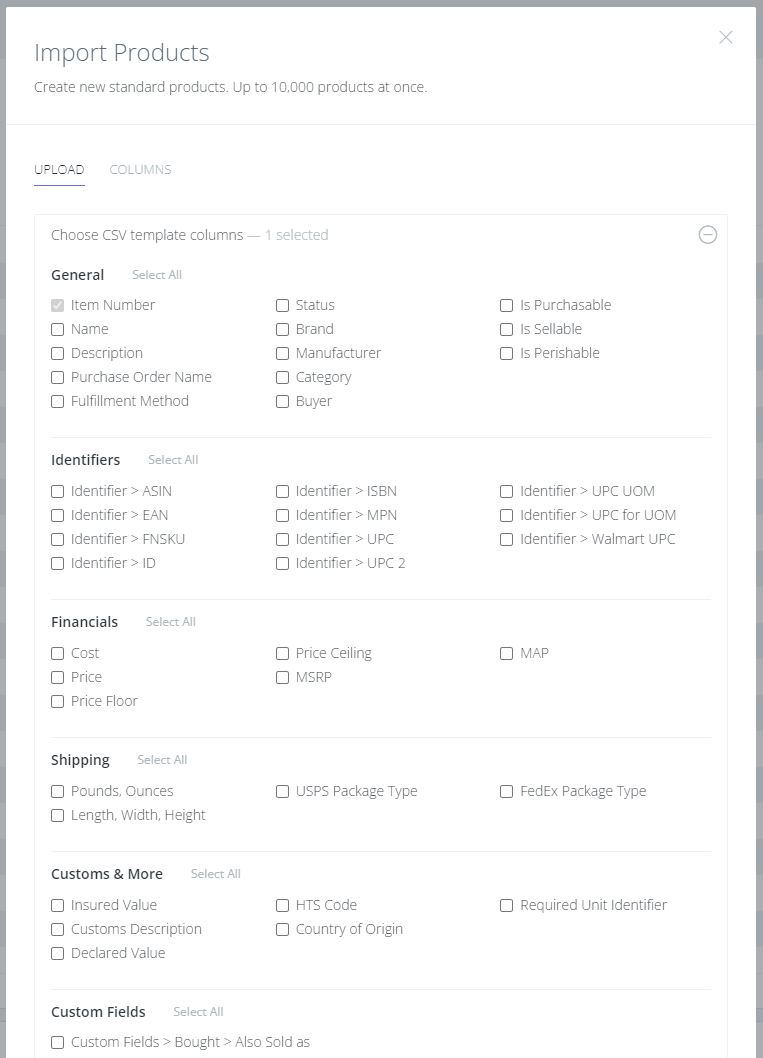Enable Identifier > Walmart UPC

click(x=507, y=540)
